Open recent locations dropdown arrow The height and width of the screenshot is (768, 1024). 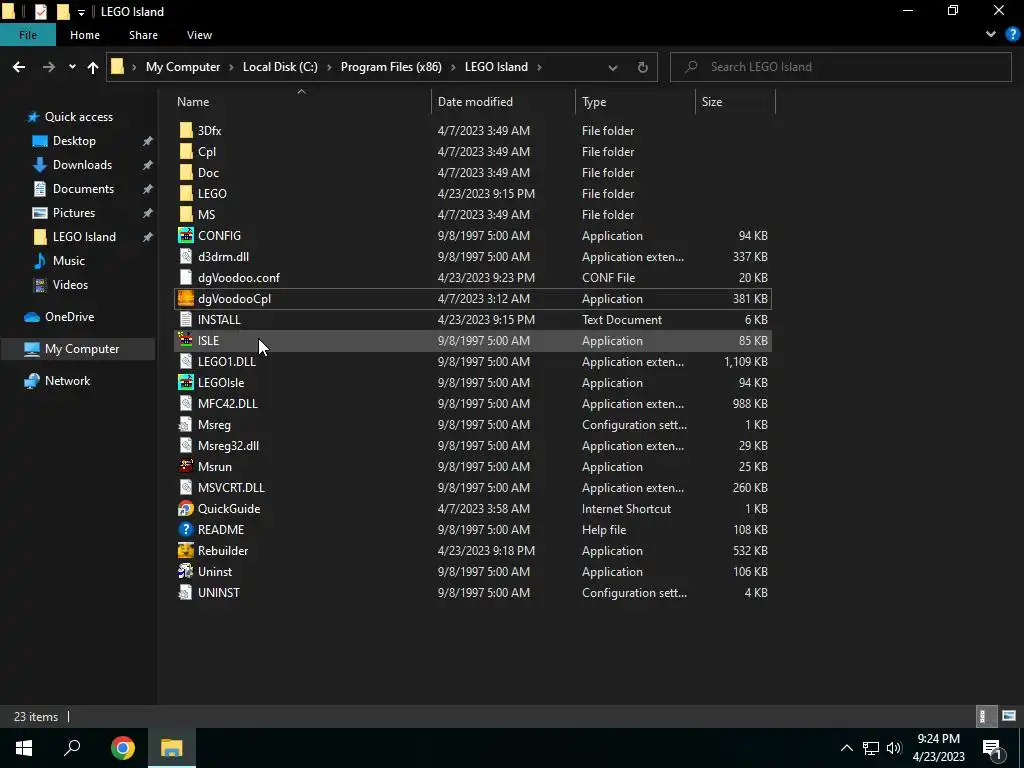[72, 67]
